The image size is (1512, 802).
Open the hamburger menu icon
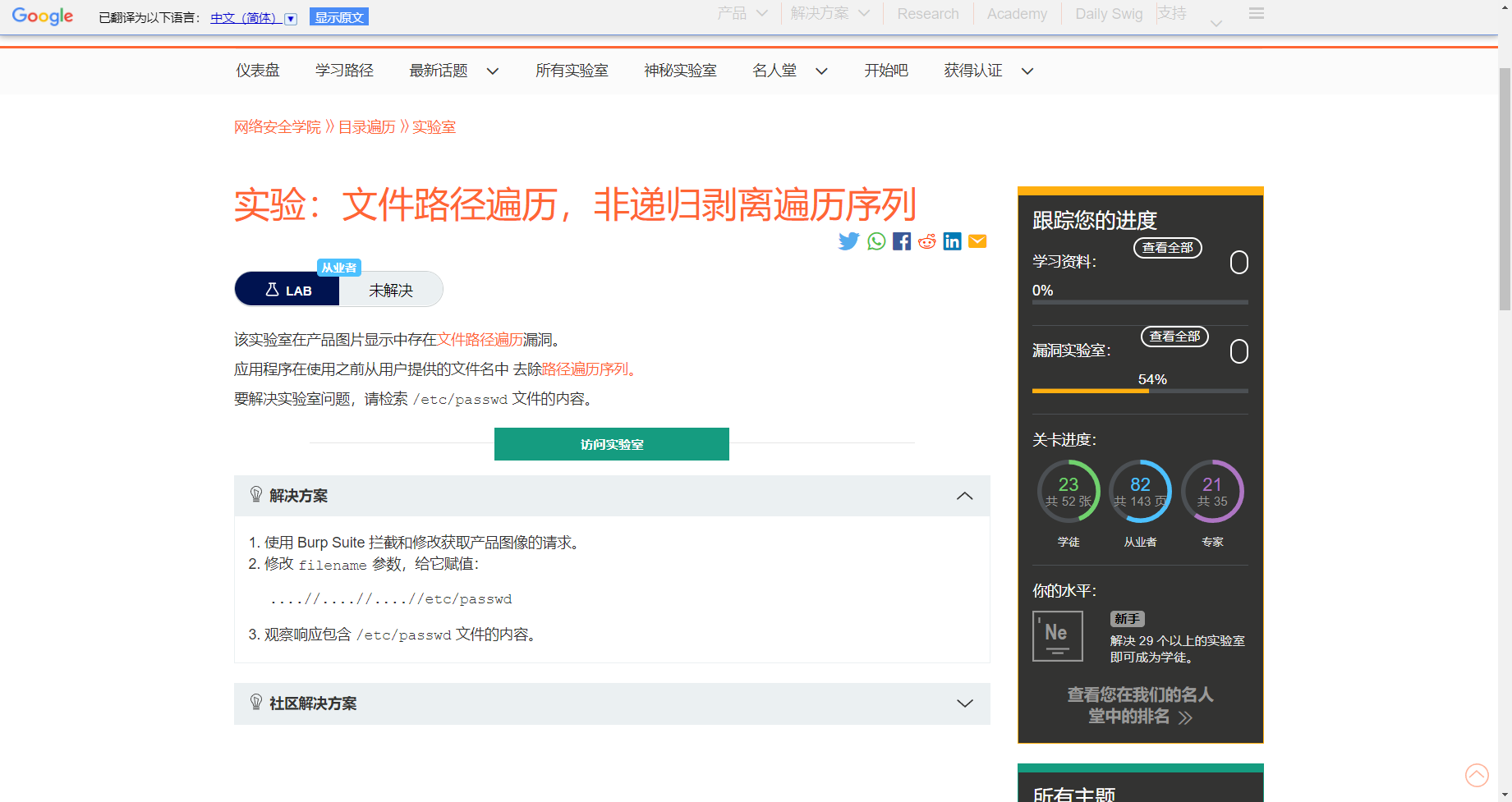[x=1256, y=14]
